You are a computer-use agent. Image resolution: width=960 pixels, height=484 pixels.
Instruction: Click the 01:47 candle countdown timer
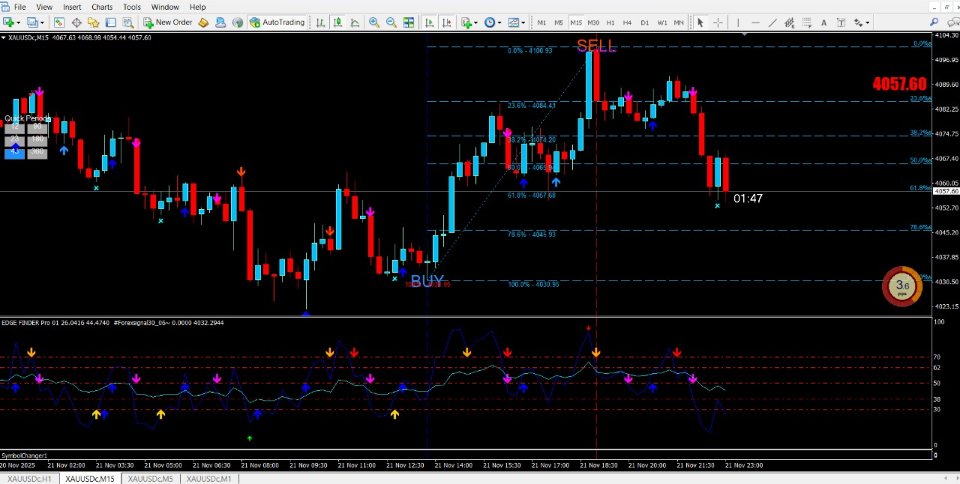point(748,198)
